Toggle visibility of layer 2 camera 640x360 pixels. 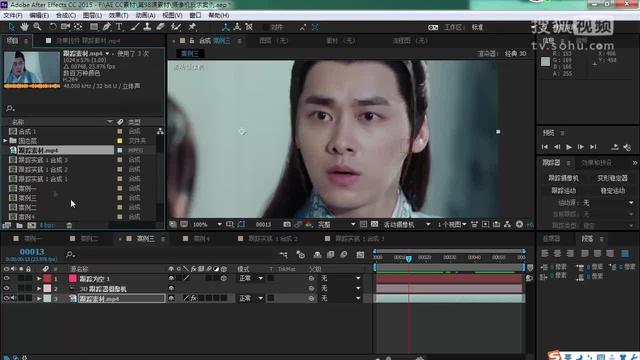click(x=6, y=288)
